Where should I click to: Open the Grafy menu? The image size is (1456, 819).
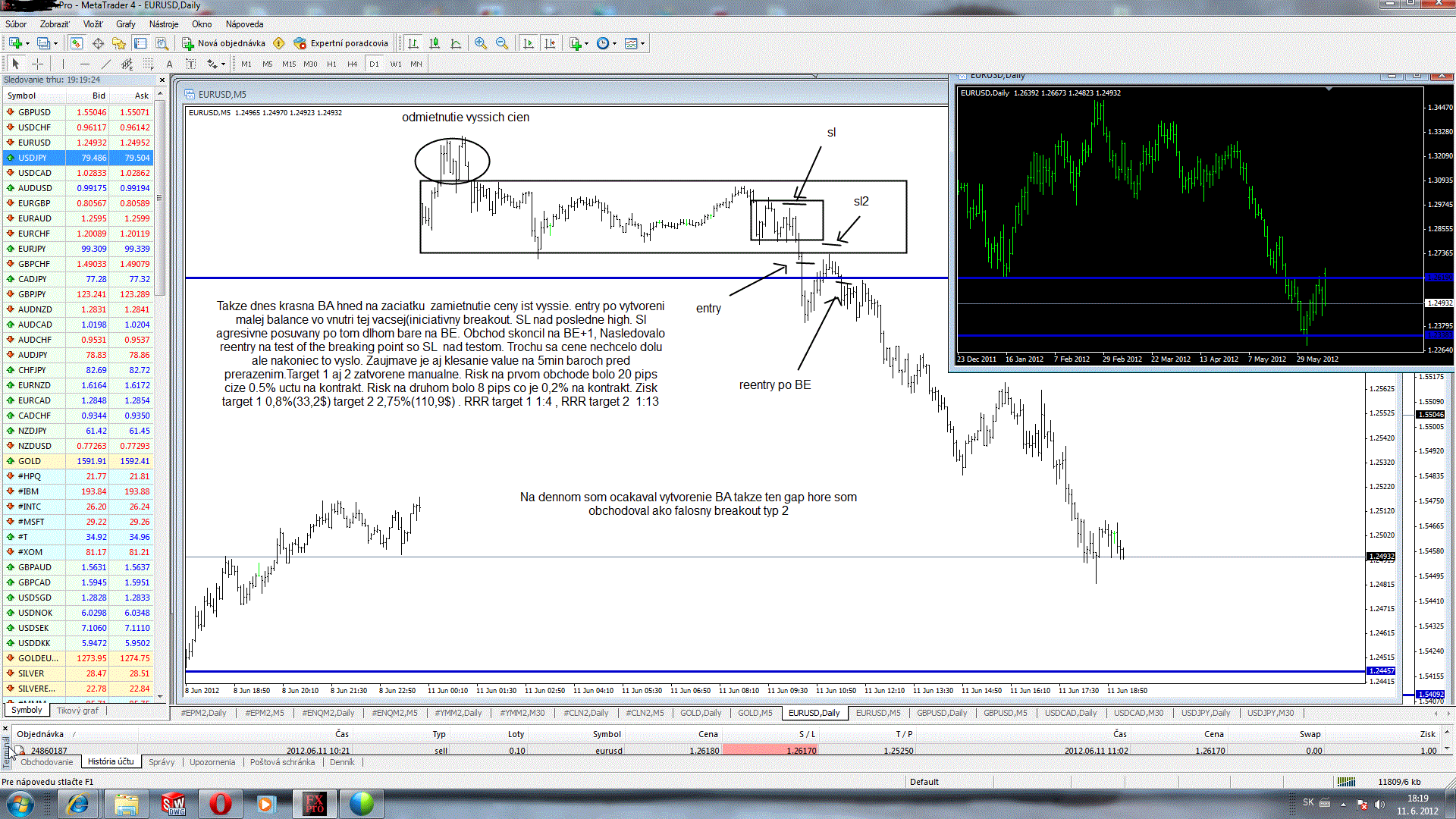tap(125, 24)
